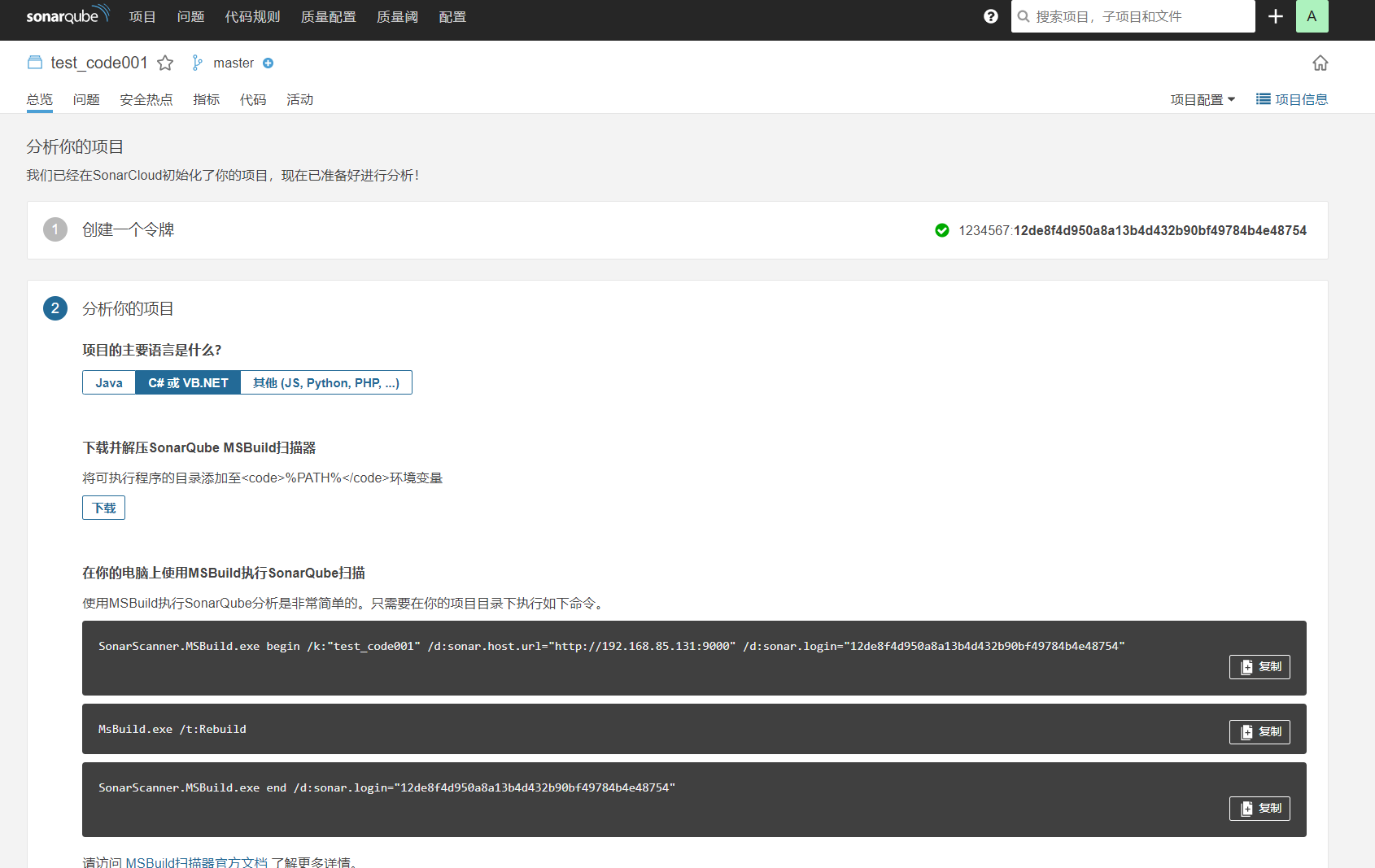Select C# 或 VB.NET language option

188,382
